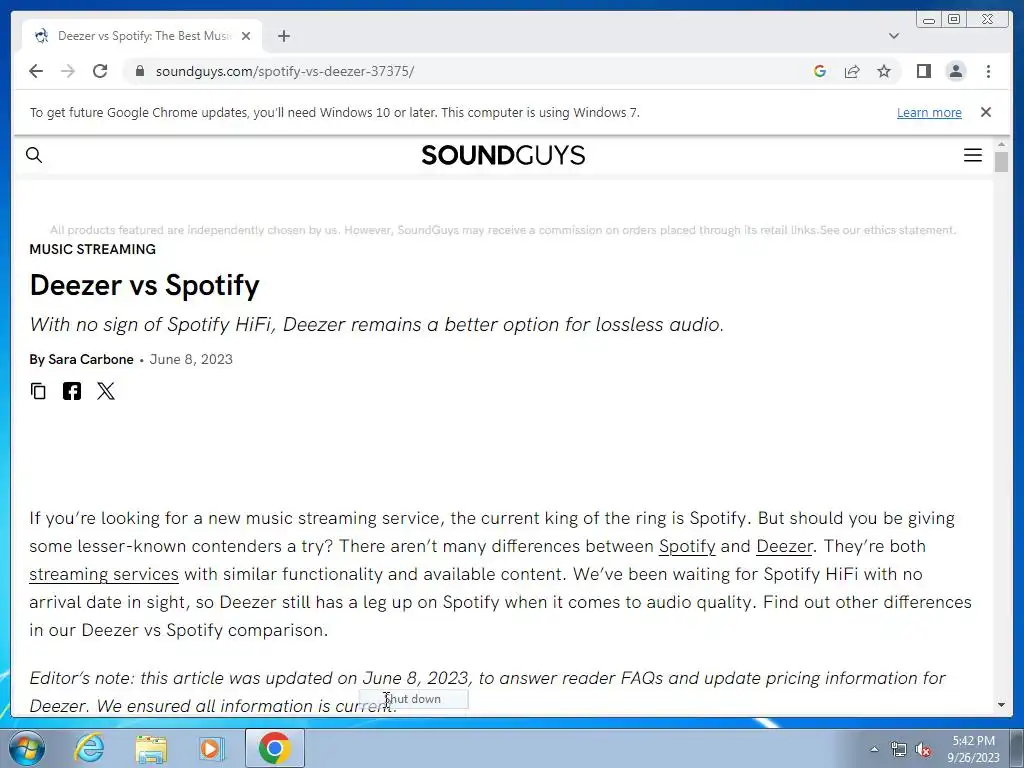Image resolution: width=1024 pixels, height=768 pixels.
Task: Share article on Facebook
Action: click(x=72, y=391)
